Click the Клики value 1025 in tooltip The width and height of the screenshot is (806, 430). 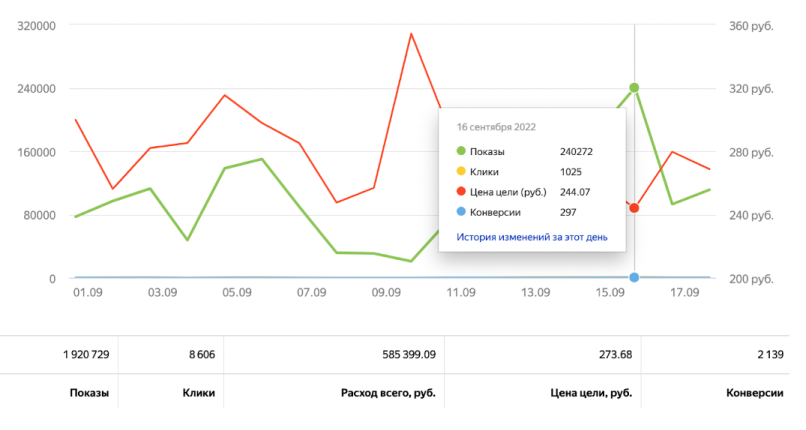[x=571, y=172]
